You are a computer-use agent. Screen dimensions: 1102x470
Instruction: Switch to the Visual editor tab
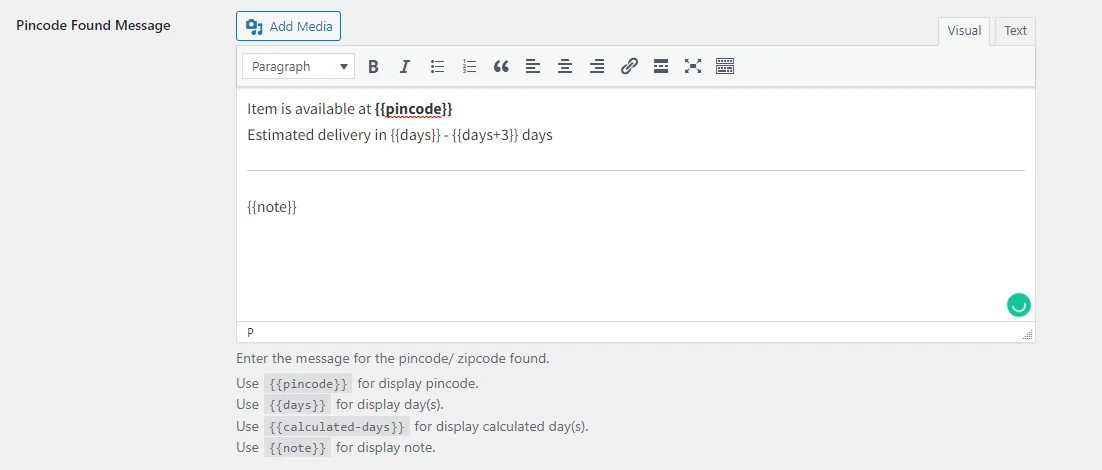tap(964, 31)
